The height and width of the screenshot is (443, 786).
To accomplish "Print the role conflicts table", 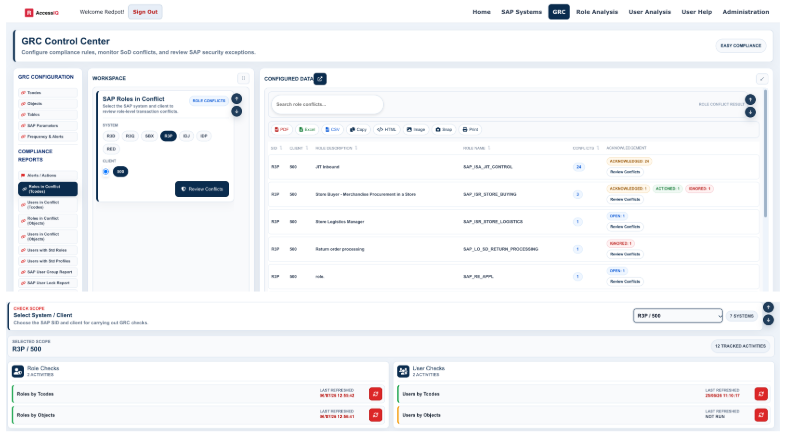I will pos(470,129).
